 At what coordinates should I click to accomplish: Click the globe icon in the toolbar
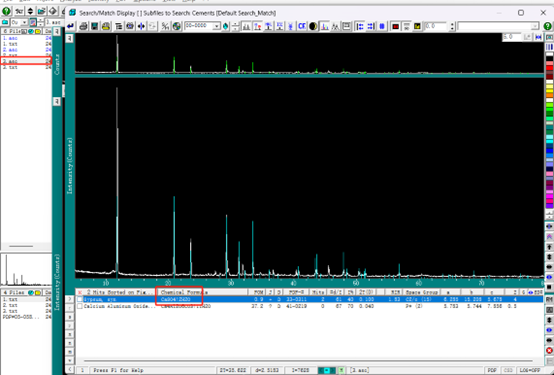[177, 26]
